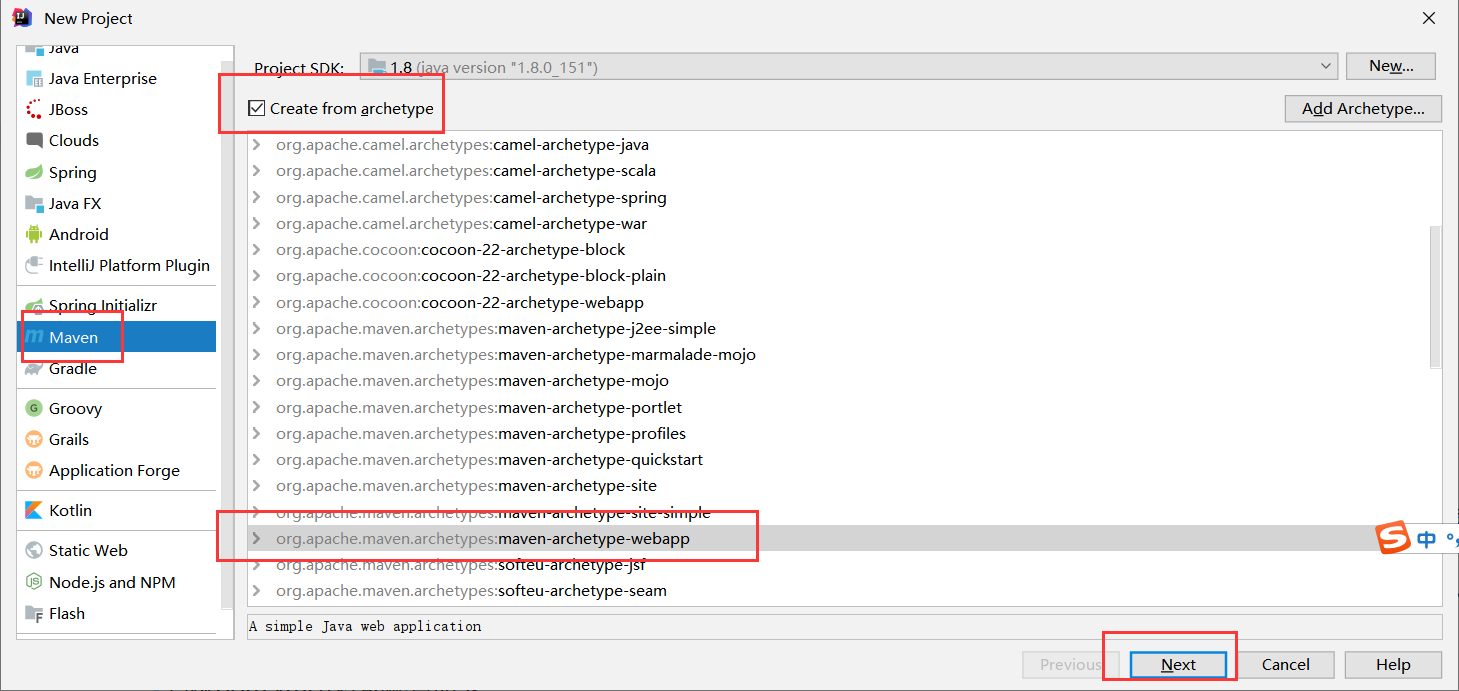
Task: Click description 'A simple Java web application'
Action: (x=365, y=627)
